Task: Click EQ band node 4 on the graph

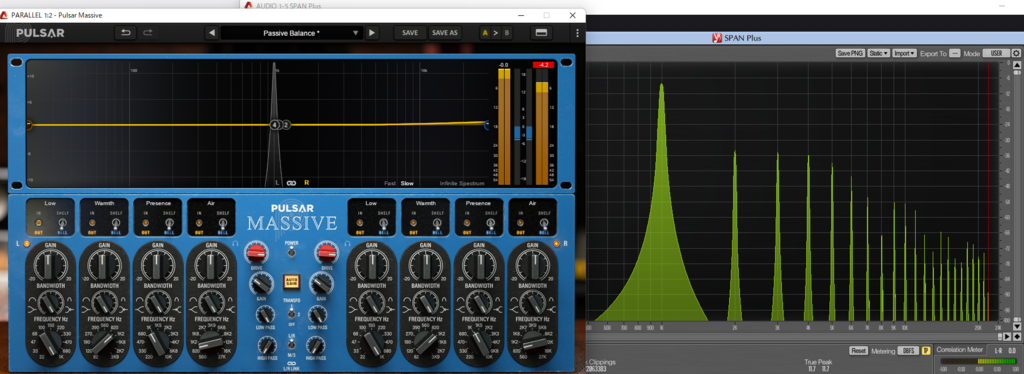Action: click(x=275, y=125)
